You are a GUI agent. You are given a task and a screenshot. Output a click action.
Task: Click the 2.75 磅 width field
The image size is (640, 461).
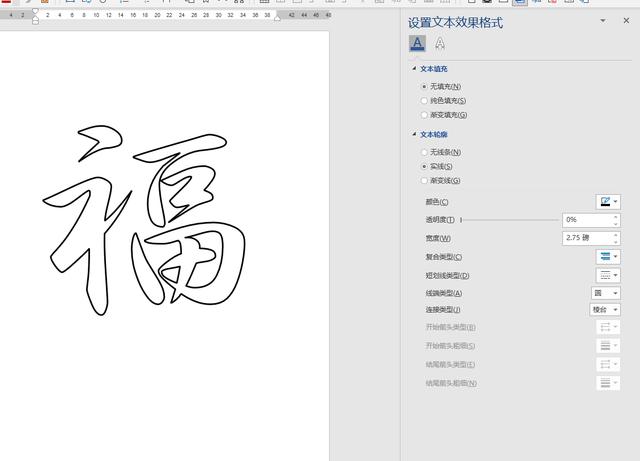click(x=587, y=238)
